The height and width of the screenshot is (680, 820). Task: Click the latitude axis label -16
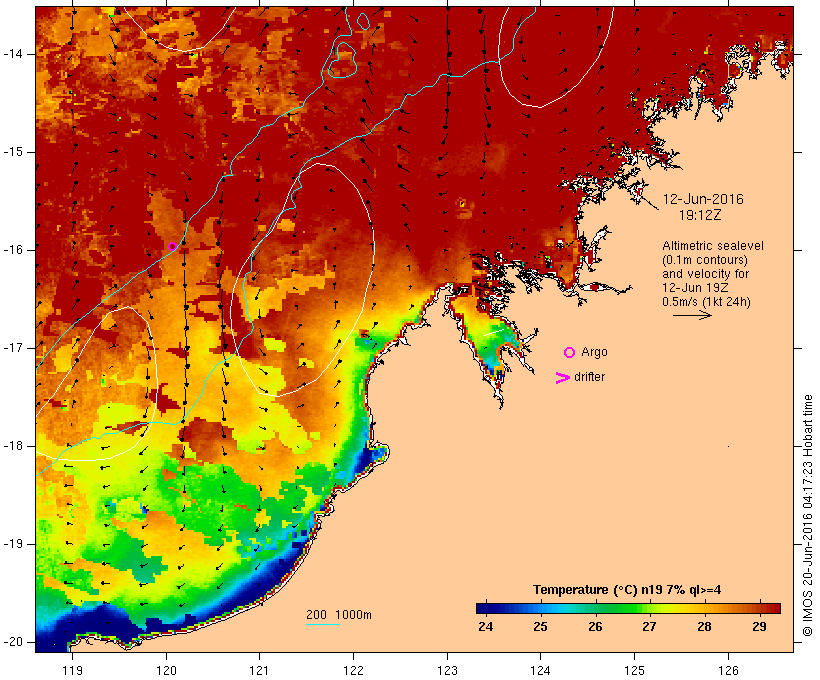(x=13, y=250)
